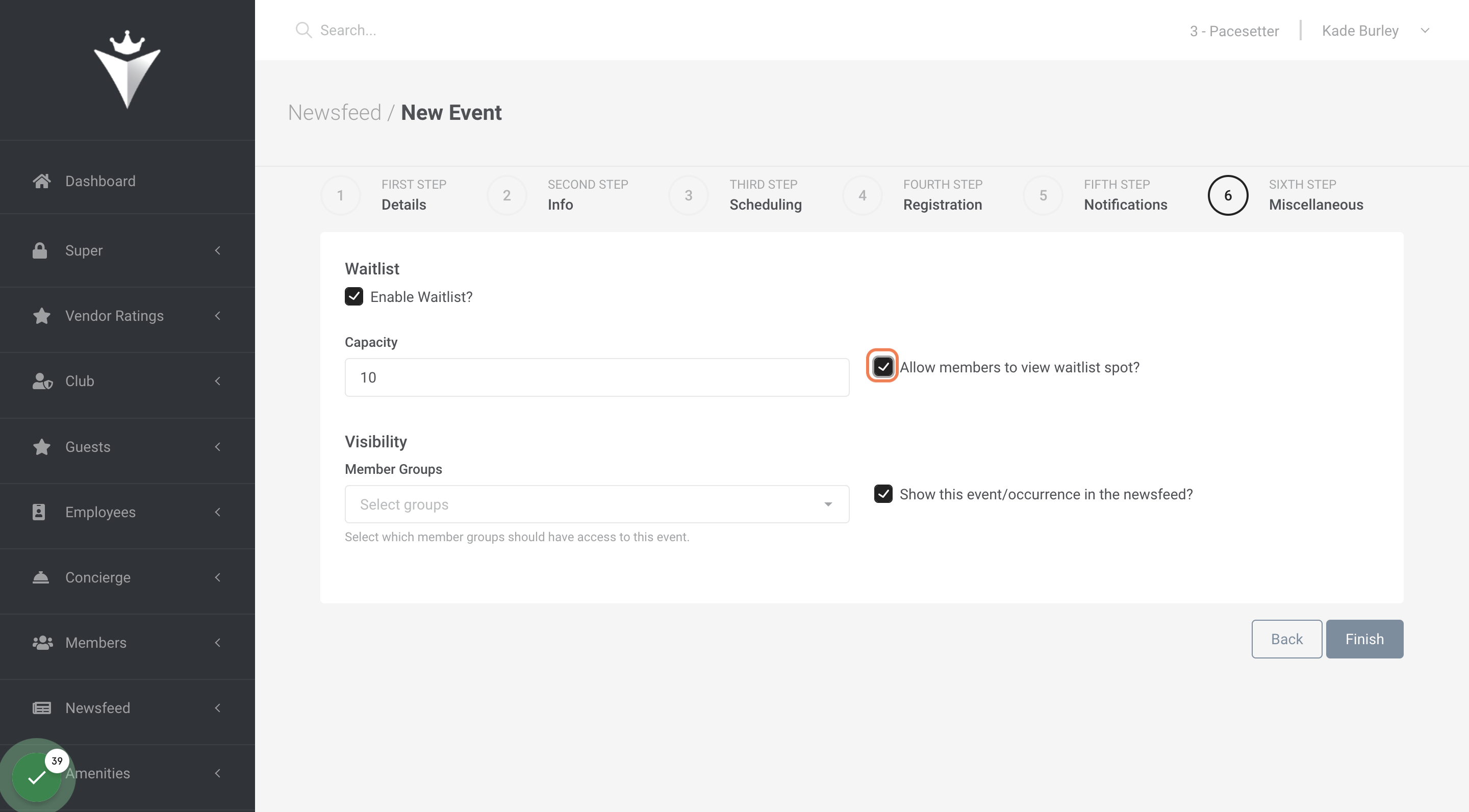
Task: Toggle Show this event in the newsfeed
Action: click(883, 494)
